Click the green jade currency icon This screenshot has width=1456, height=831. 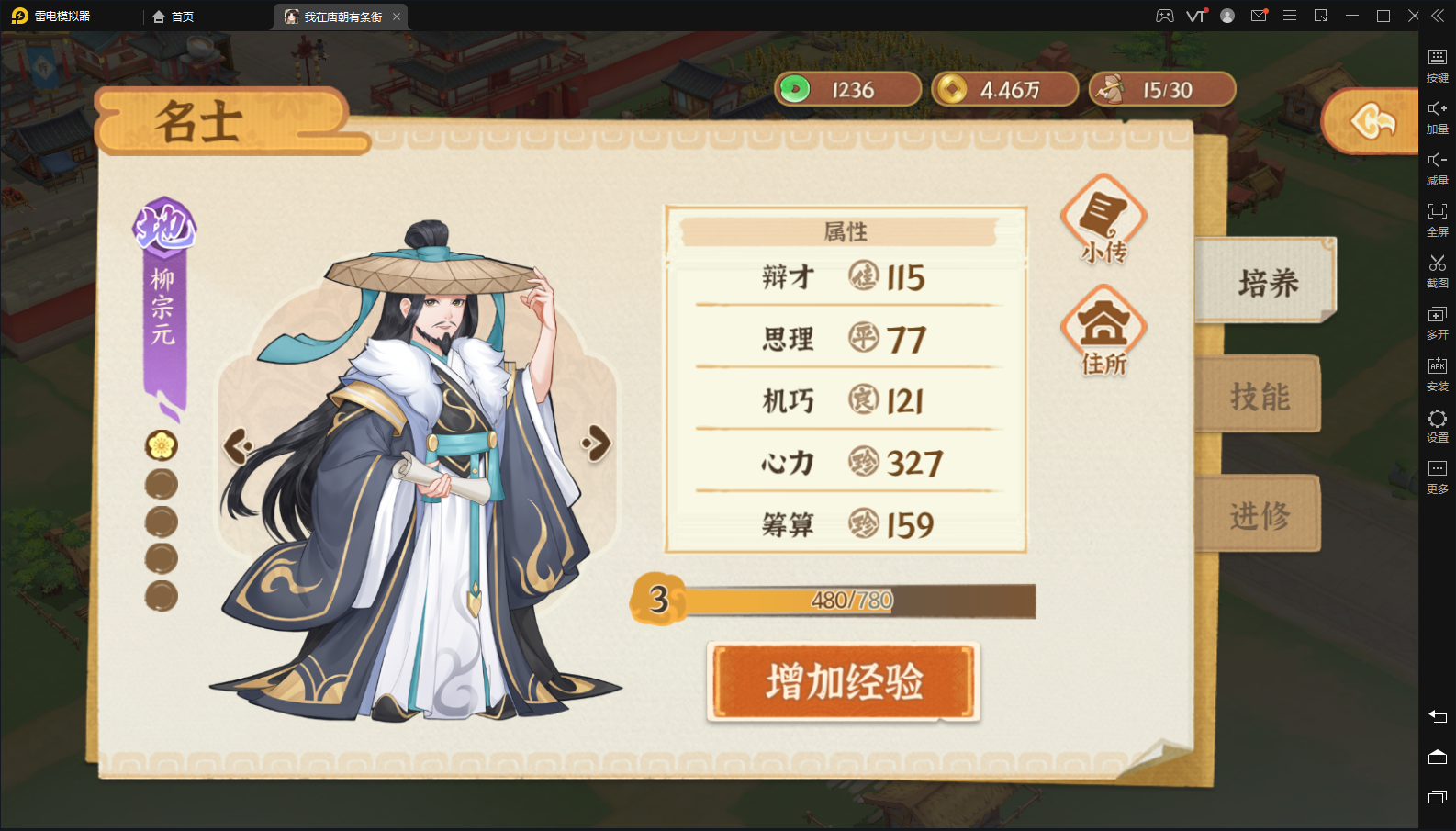tap(795, 89)
